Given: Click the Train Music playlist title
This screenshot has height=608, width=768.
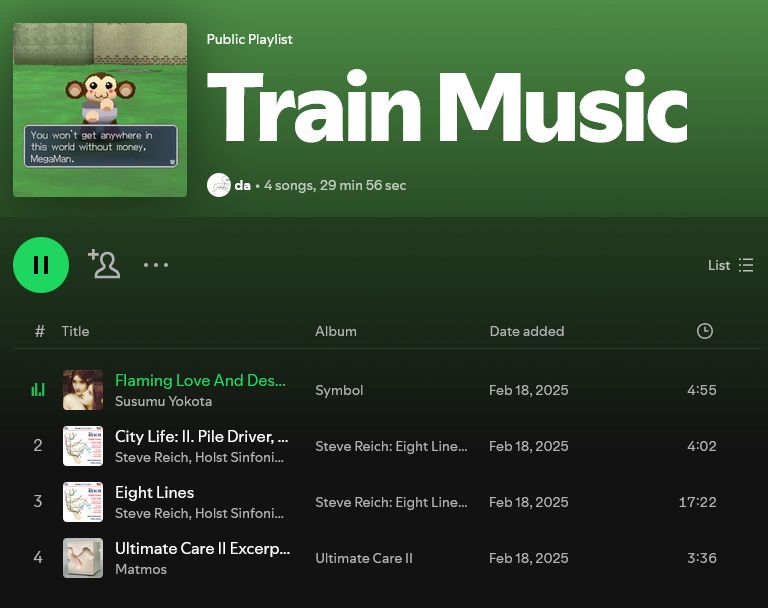Looking at the screenshot, I should click(447, 107).
